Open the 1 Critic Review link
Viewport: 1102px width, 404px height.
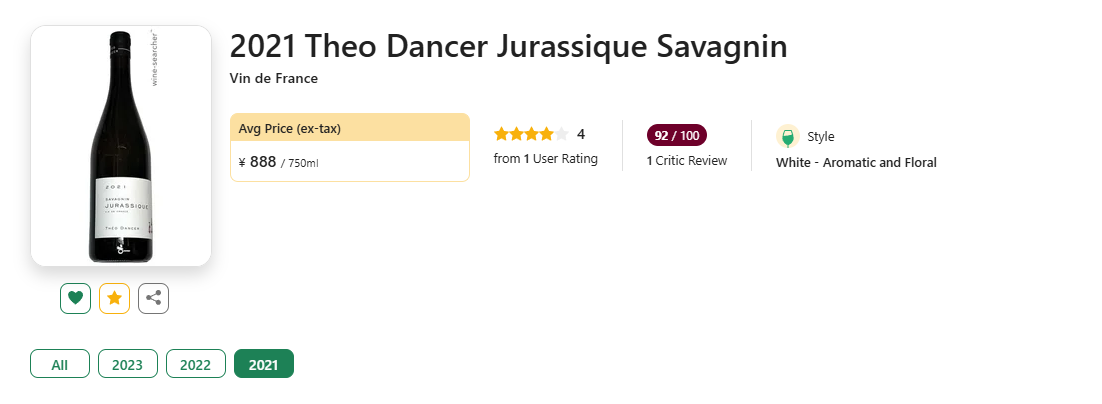tap(687, 160)
